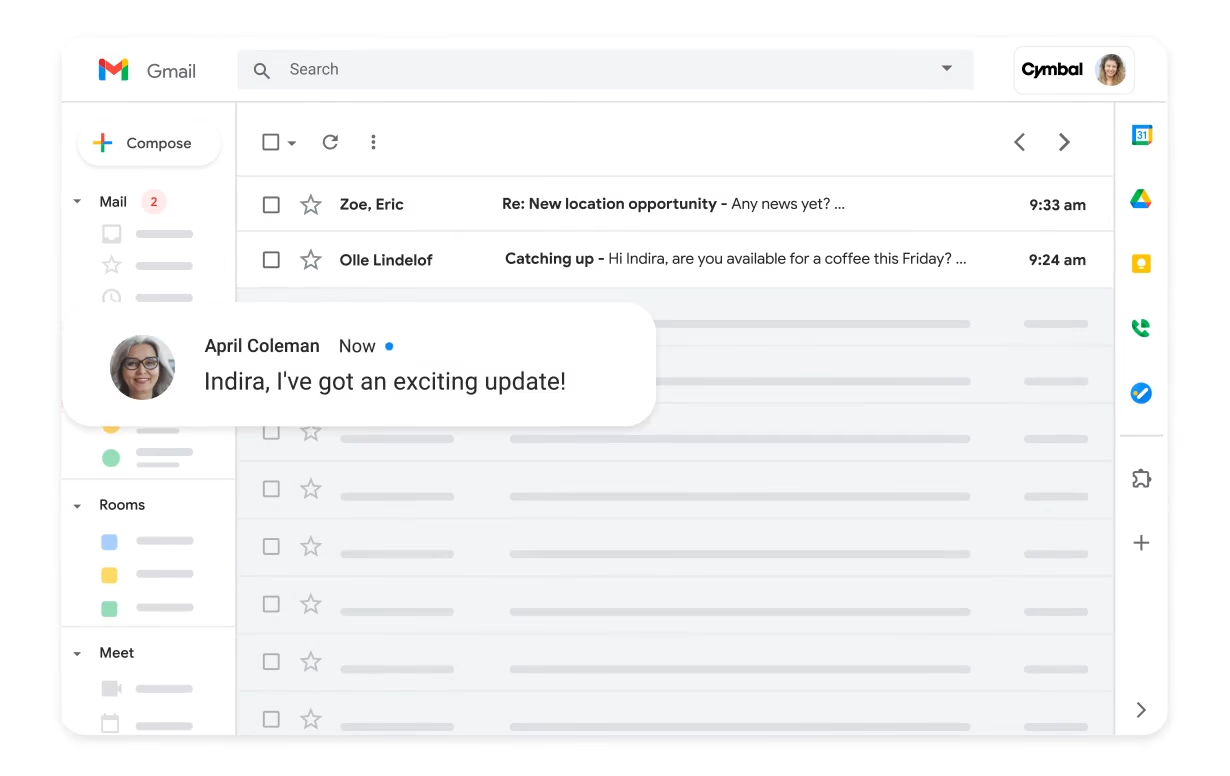Click the video camera icon under Meet
Screen dimensions: 1230x776
click(x=111, y=689)
